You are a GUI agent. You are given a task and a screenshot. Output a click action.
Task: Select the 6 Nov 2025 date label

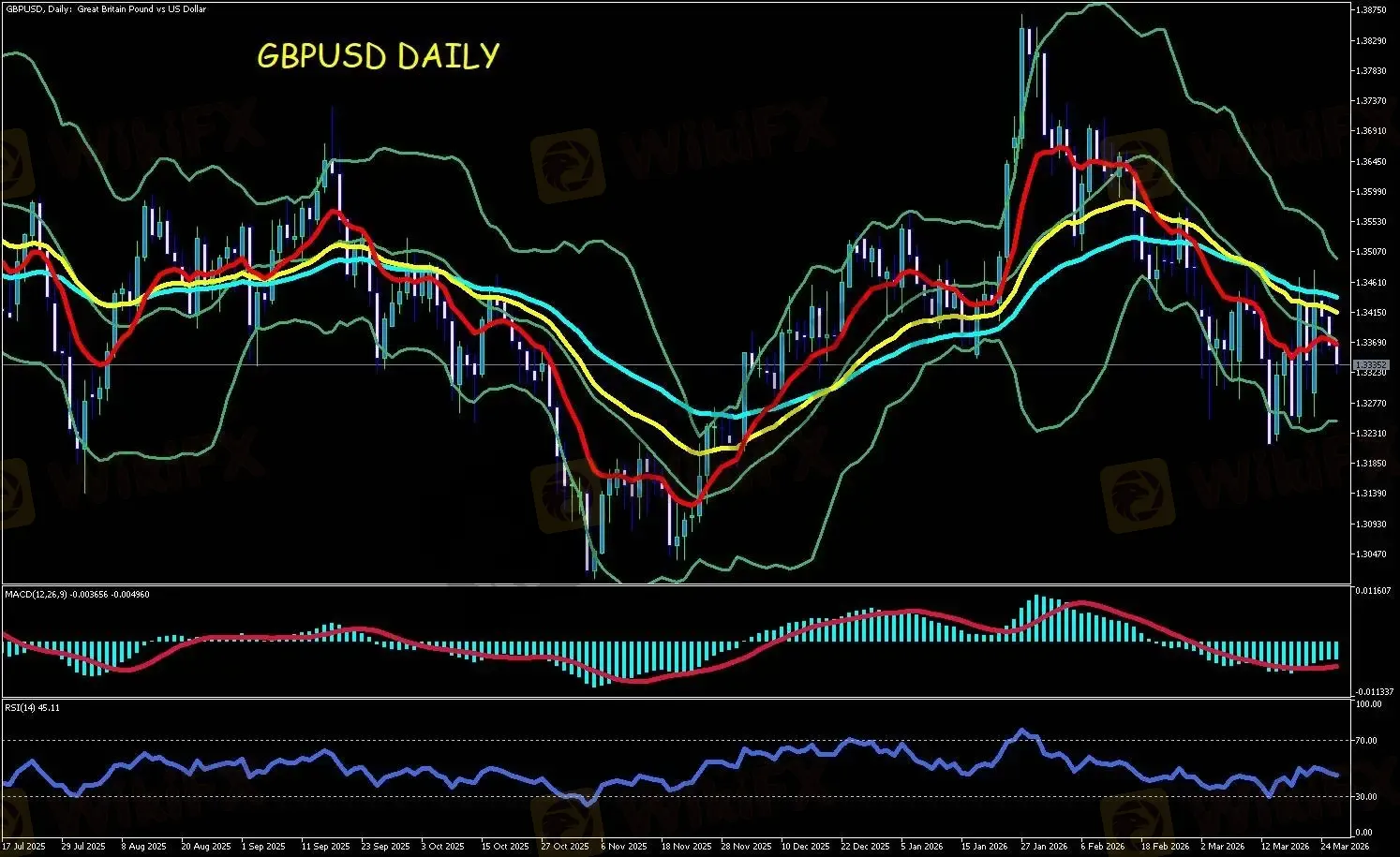click(624, 847)
